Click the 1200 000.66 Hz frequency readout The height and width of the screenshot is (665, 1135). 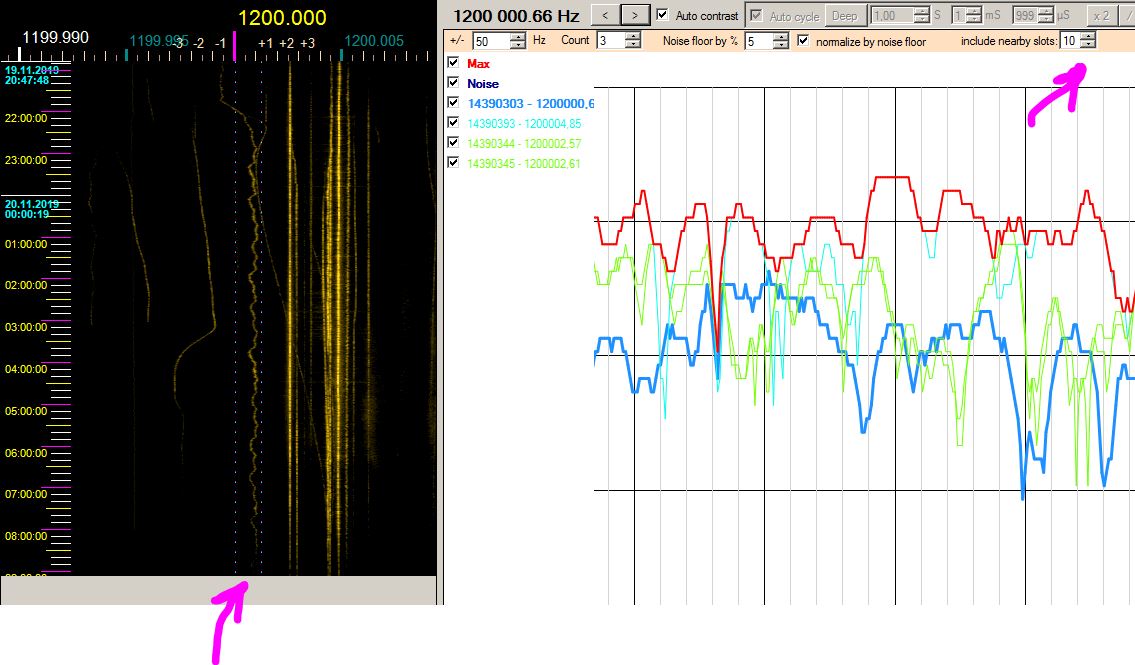(516, 16)
